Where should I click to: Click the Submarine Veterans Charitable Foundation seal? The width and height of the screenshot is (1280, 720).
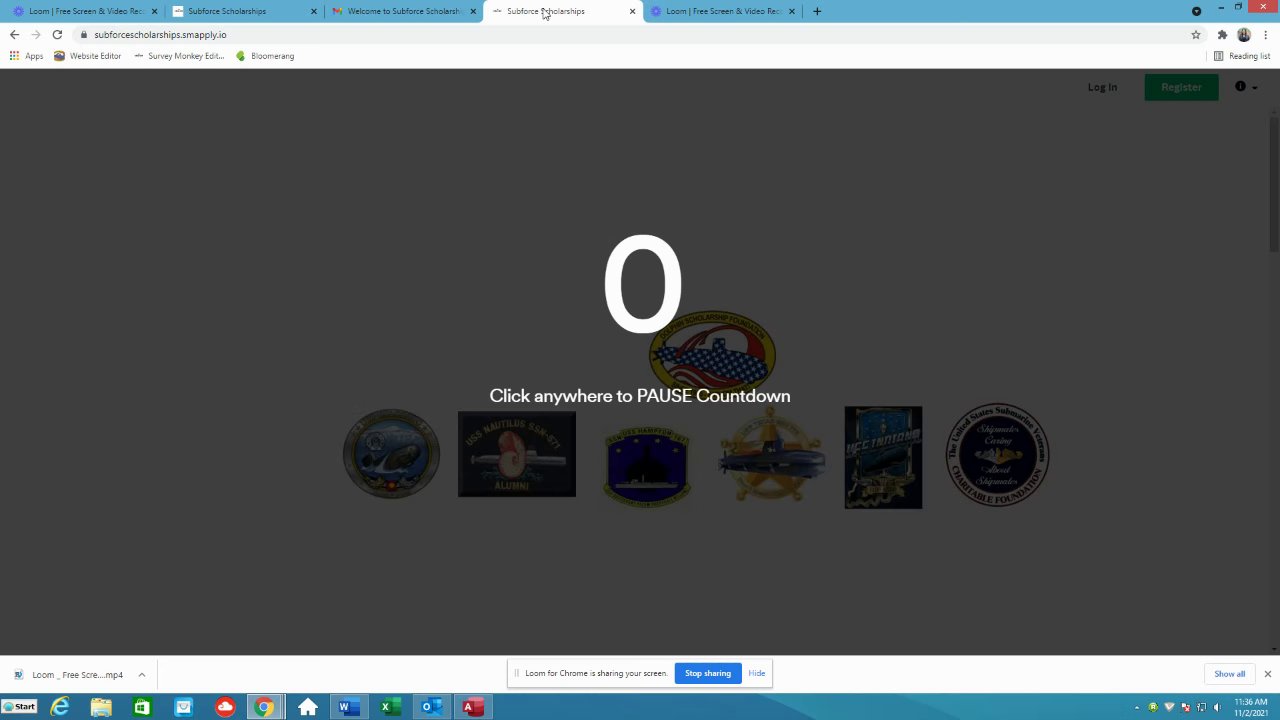point(997,455)
